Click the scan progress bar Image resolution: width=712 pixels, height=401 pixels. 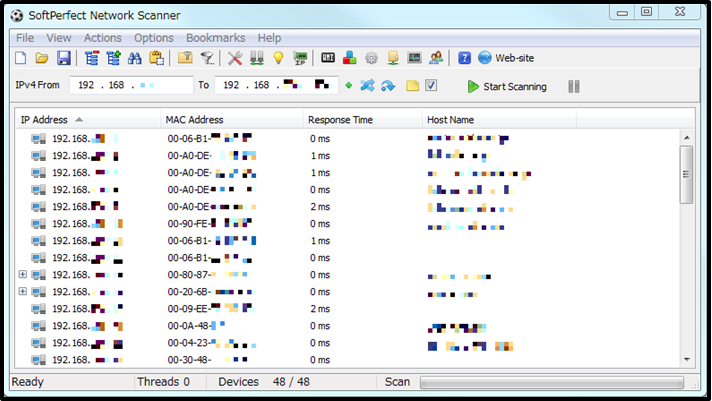point(552,382)
